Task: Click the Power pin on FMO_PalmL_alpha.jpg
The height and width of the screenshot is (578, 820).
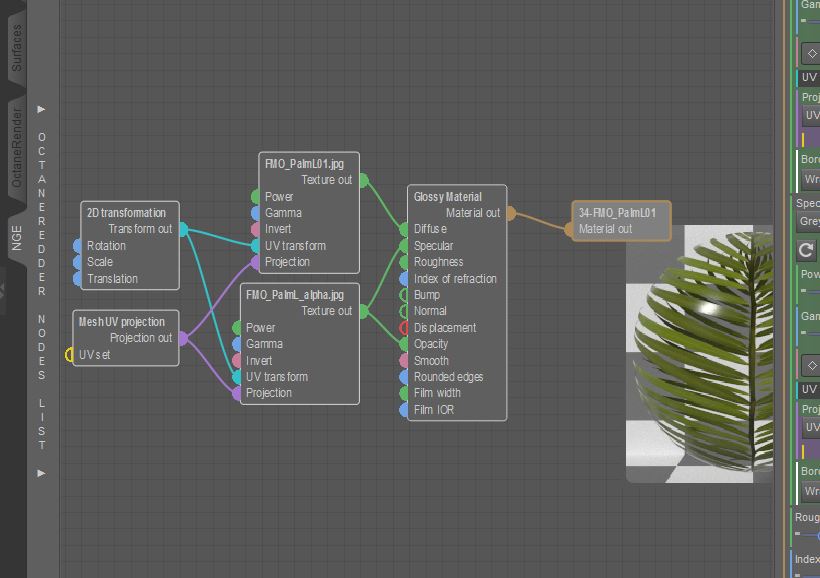Action: pos(236,328)
